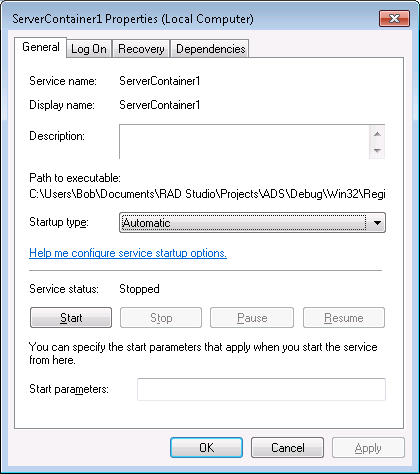Viewport: 420px width, 474px height.
Task: Click the Stop service button
Action: tap(161, 318)
